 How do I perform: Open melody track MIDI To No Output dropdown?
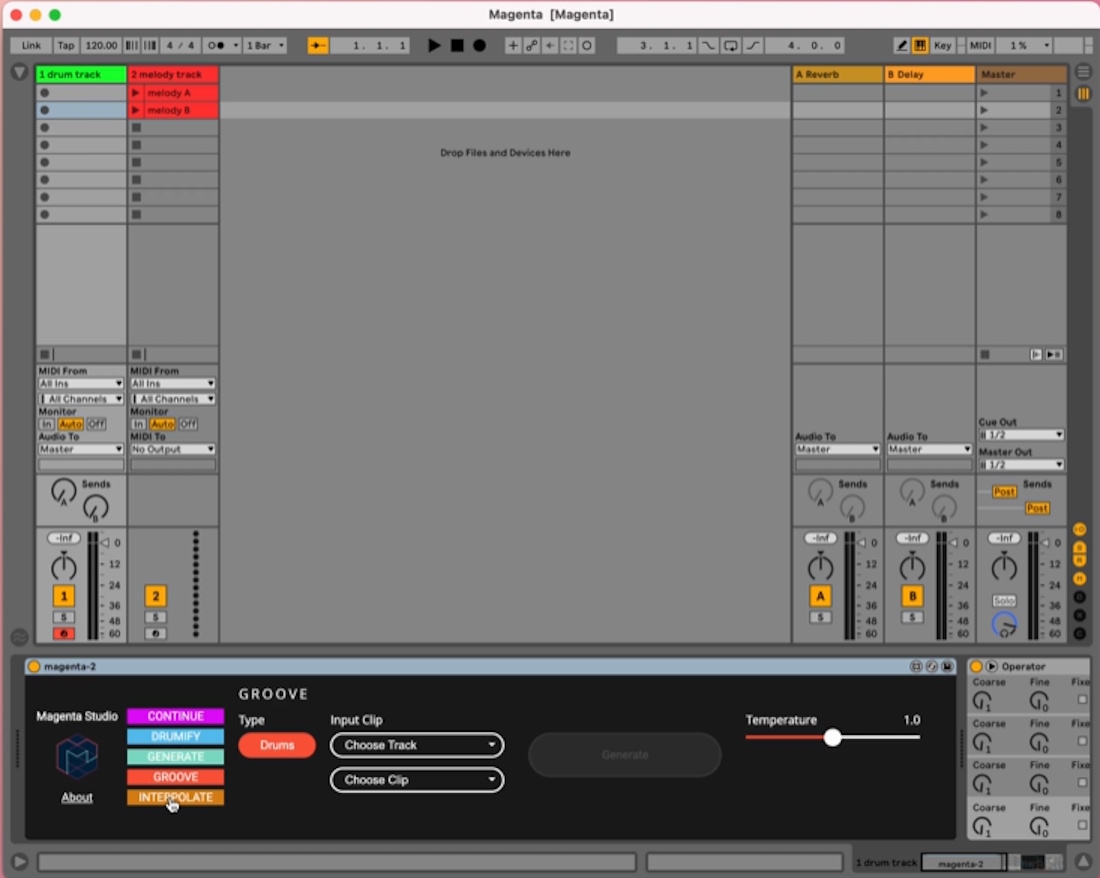173,449
